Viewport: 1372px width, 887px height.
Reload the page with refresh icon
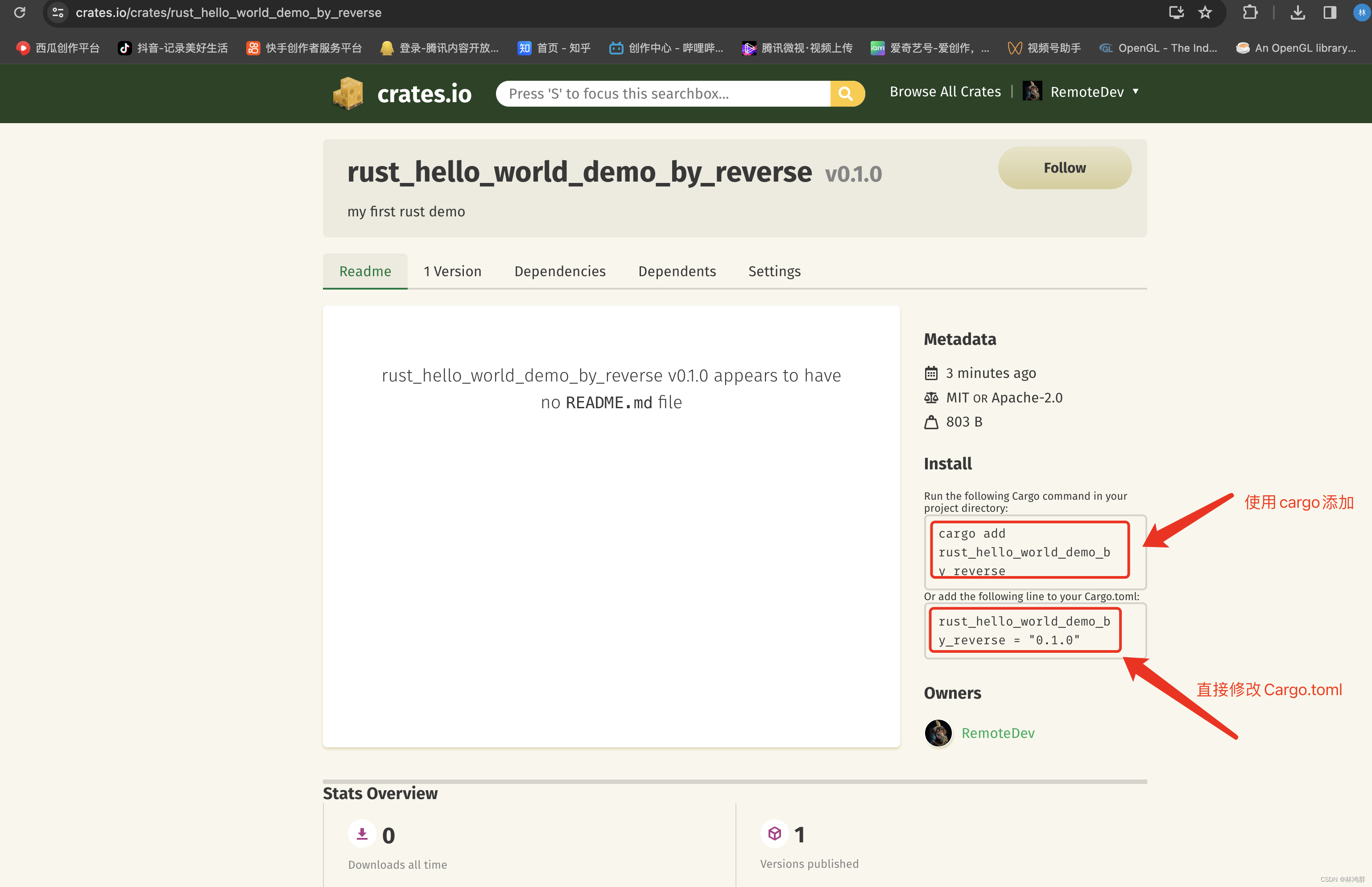coord(20,12)
